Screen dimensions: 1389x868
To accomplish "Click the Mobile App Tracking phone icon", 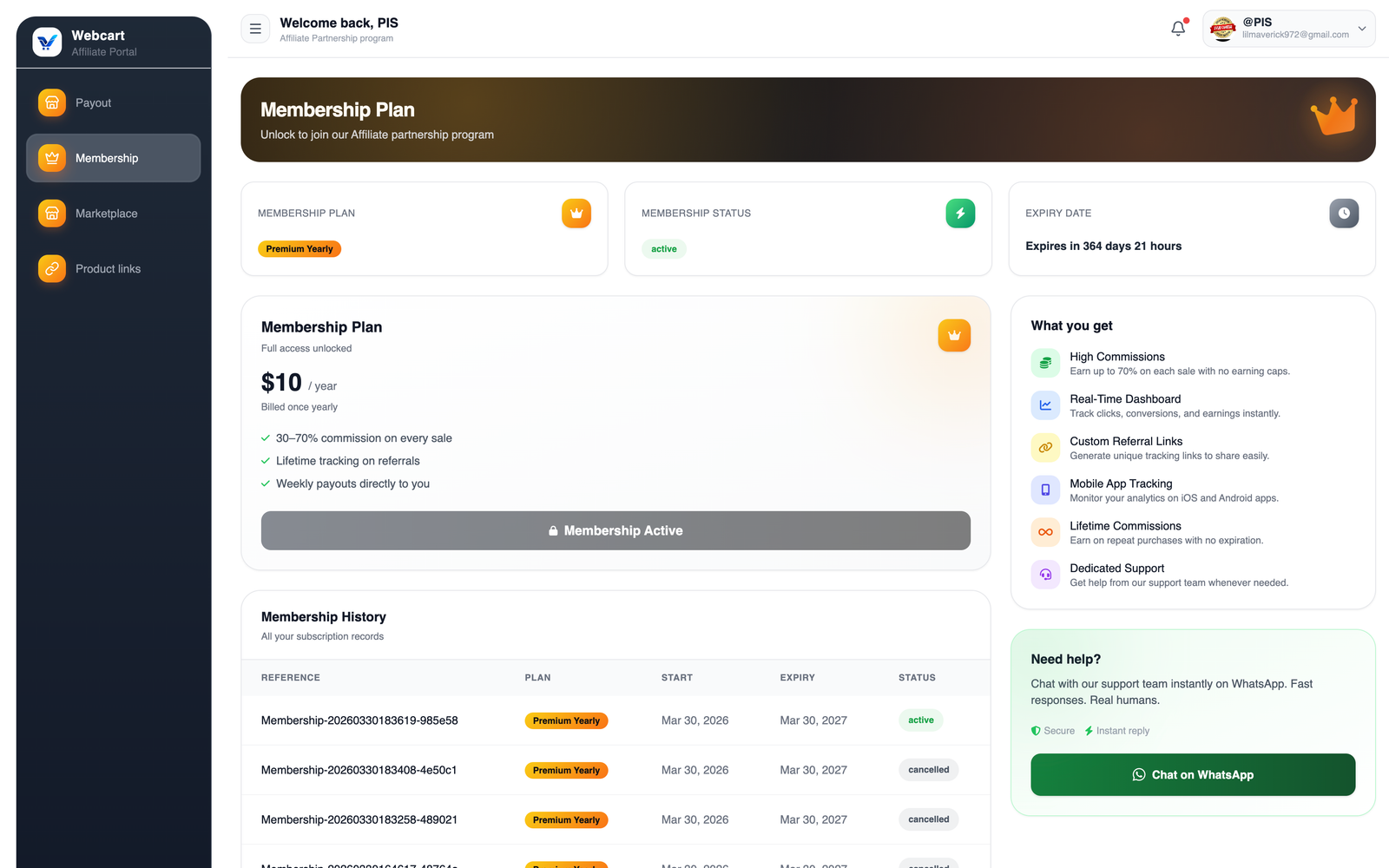I will 1045,490.
